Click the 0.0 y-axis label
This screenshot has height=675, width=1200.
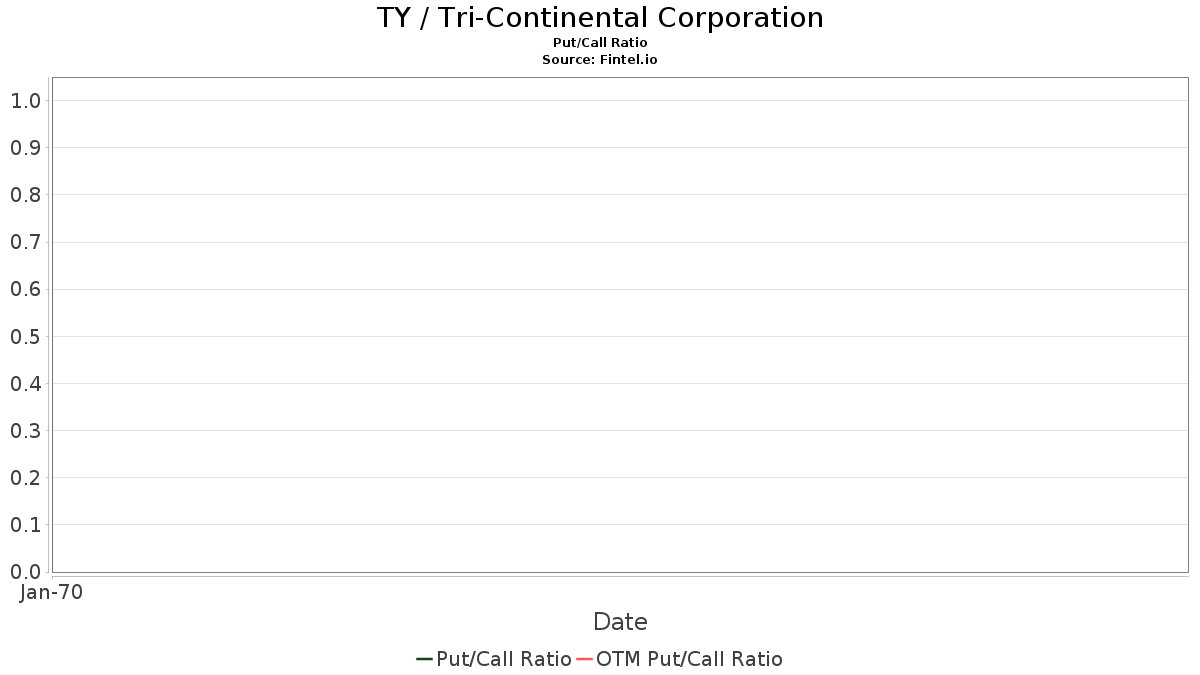pos(25,572)
